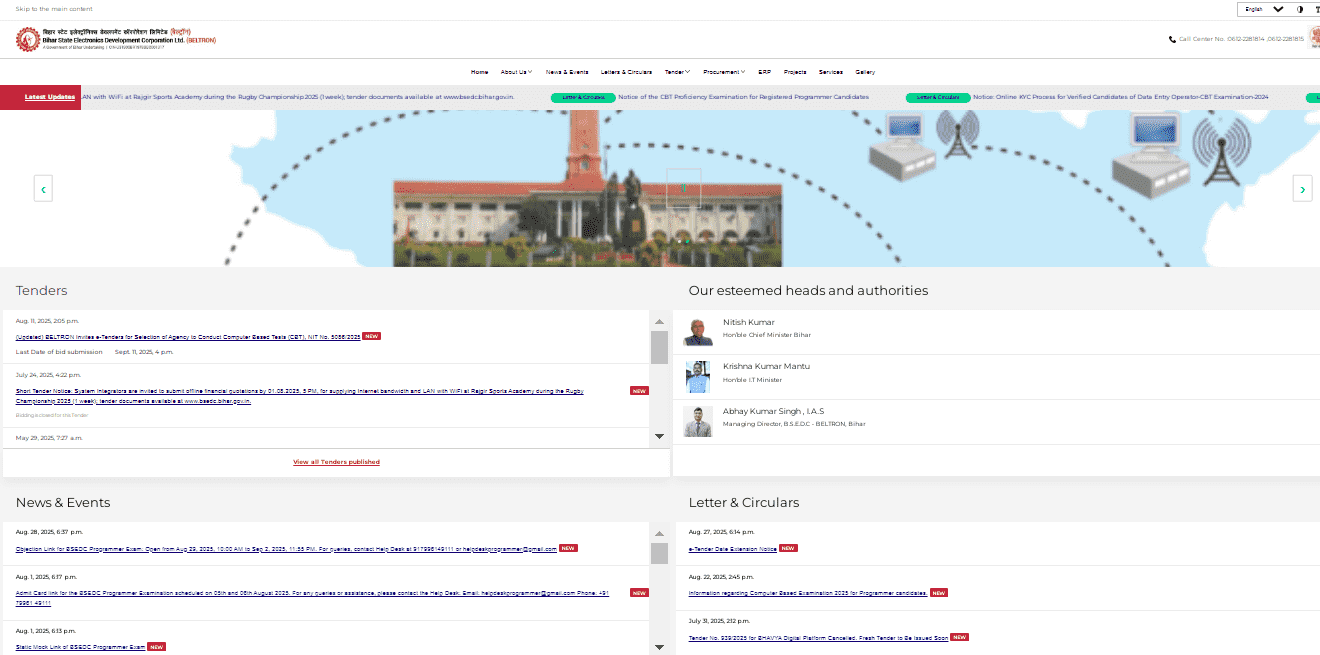Viewport: 1320px width, 655px height.
Task: Select the middle carousel dot indicator
Action: coord(687,241)
